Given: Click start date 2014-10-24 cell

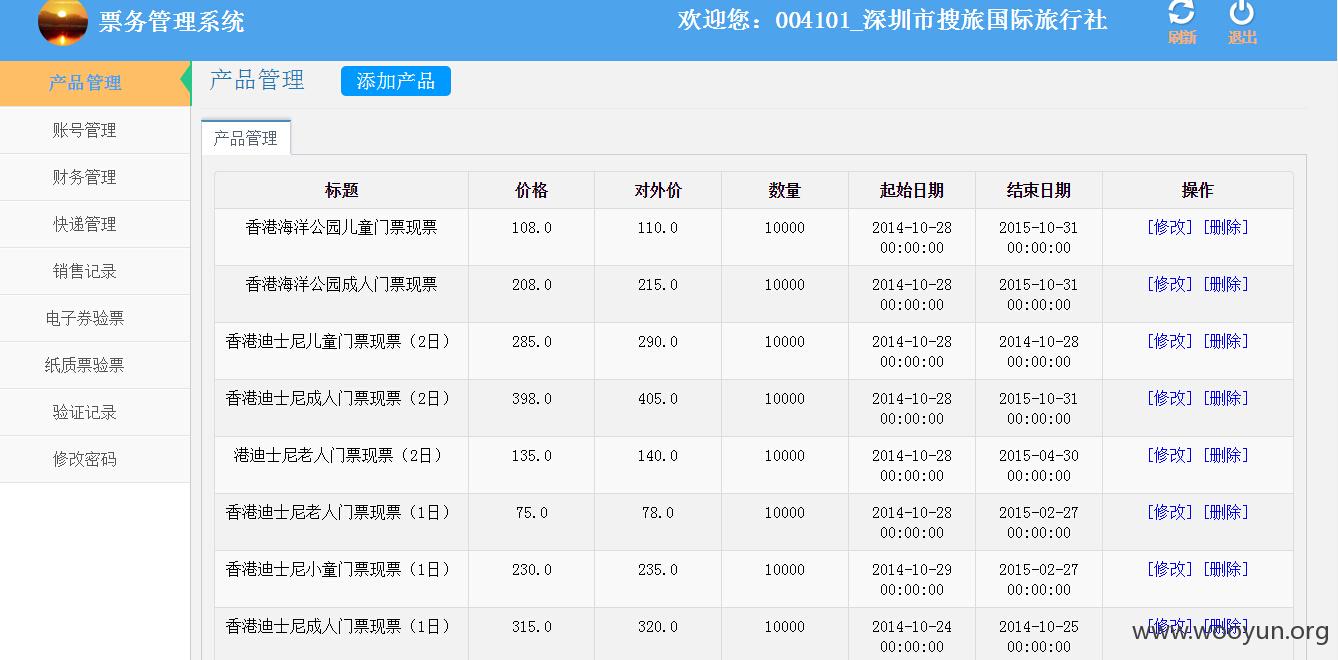Looking at the screenshot, I should (x=912, y=636).
